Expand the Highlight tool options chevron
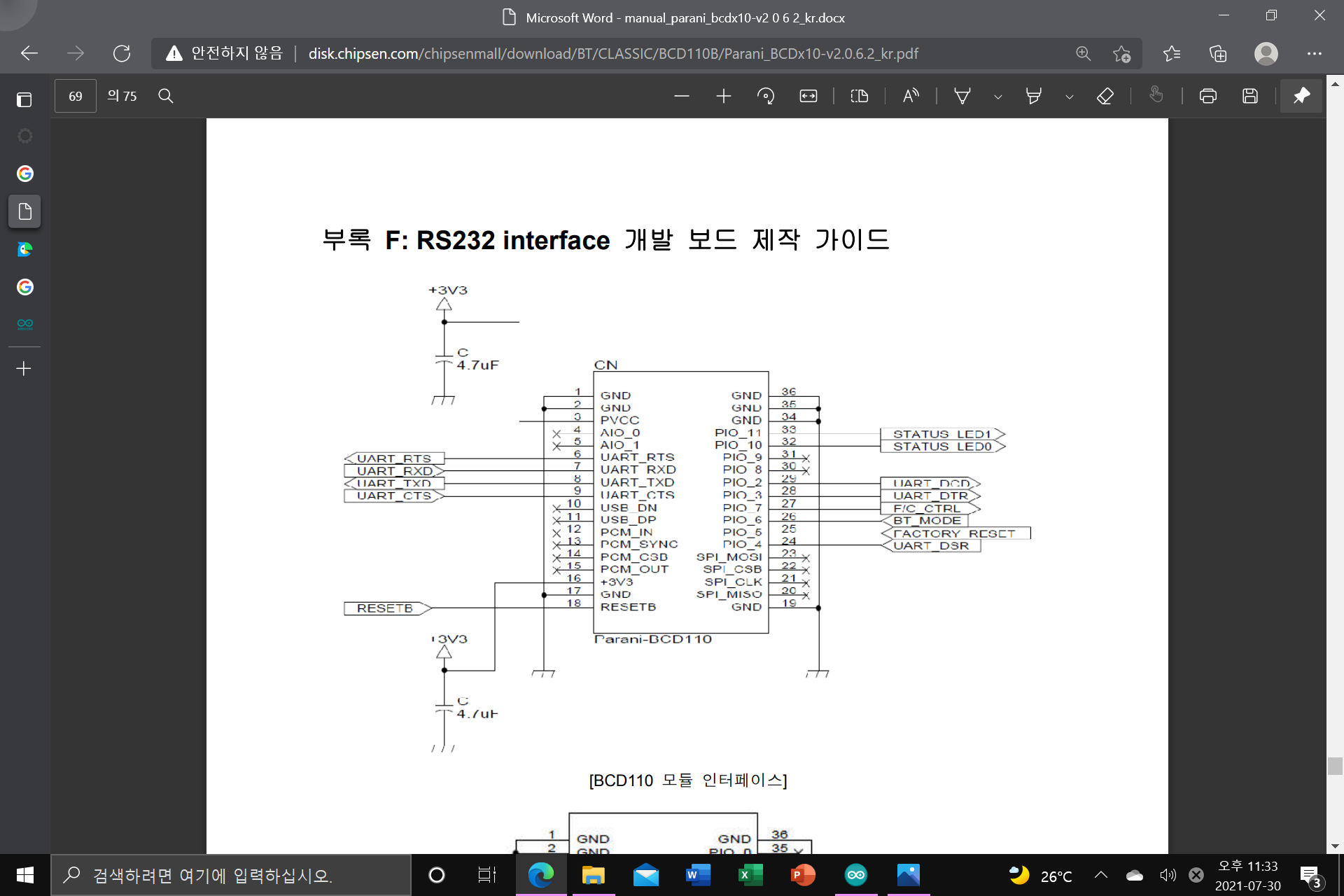This screenshot has height=896, width=1344. coord(1069,96)
